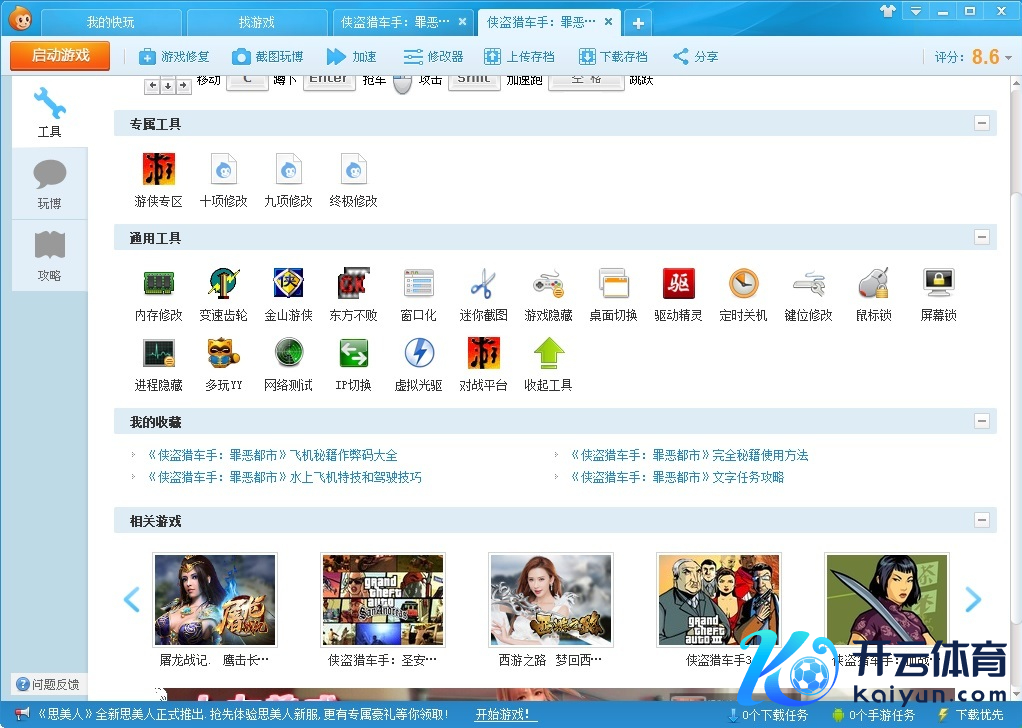This screenshot has height=728, width=1022.
Task: Select the 攻略 sidebar item
Action: click(x=49, y=256)
